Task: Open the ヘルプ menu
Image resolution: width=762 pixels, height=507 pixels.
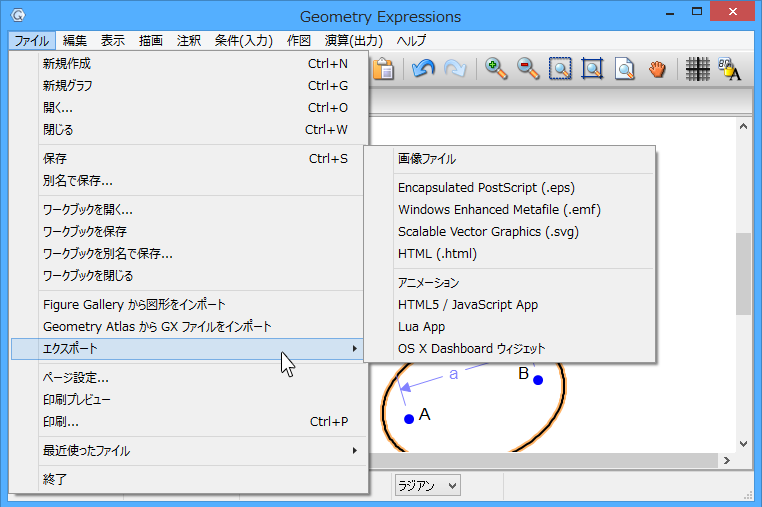Action: tap(411, 40)
